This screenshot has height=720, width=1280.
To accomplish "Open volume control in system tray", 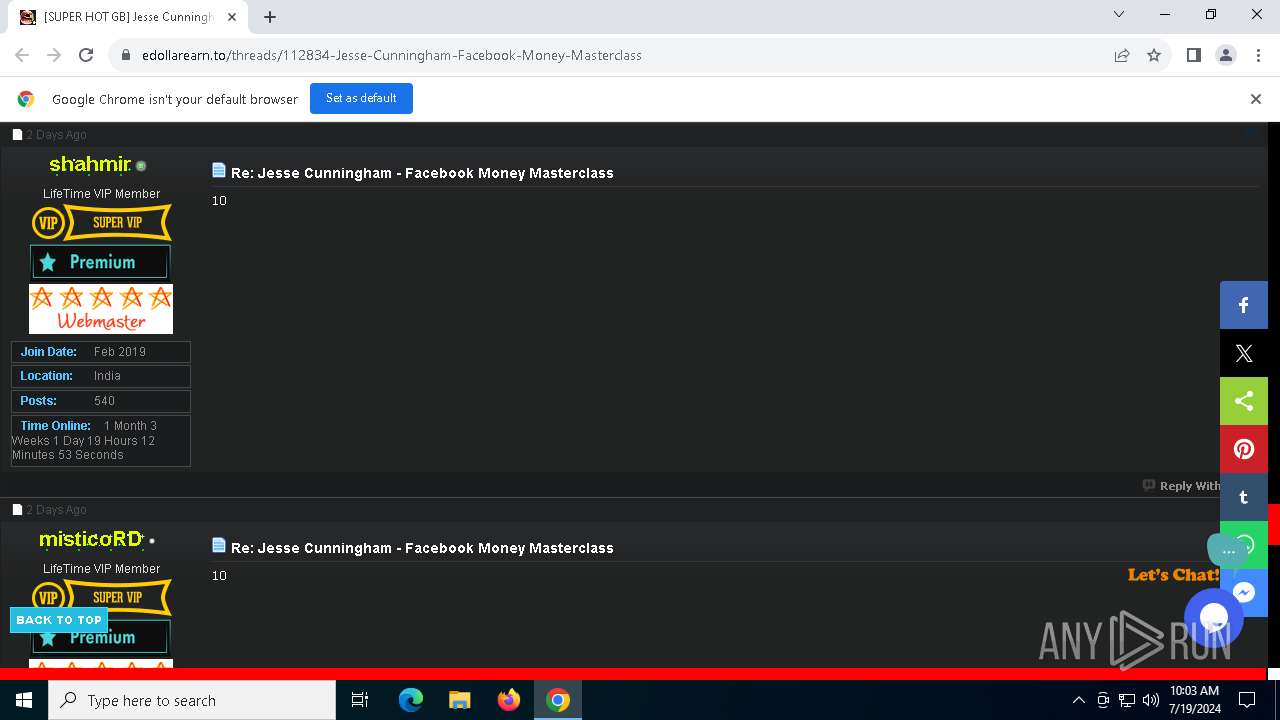I will pos(1150,700).
